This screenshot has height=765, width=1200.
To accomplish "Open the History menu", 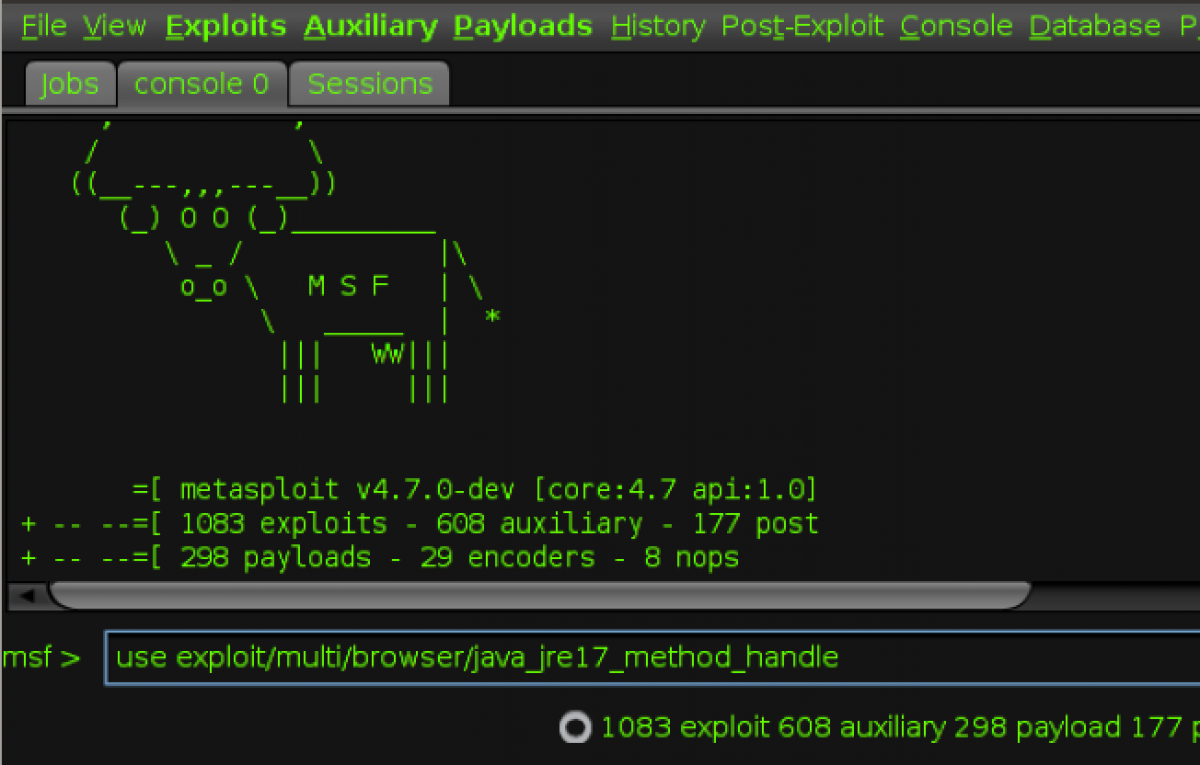I will tap(658, 26).
